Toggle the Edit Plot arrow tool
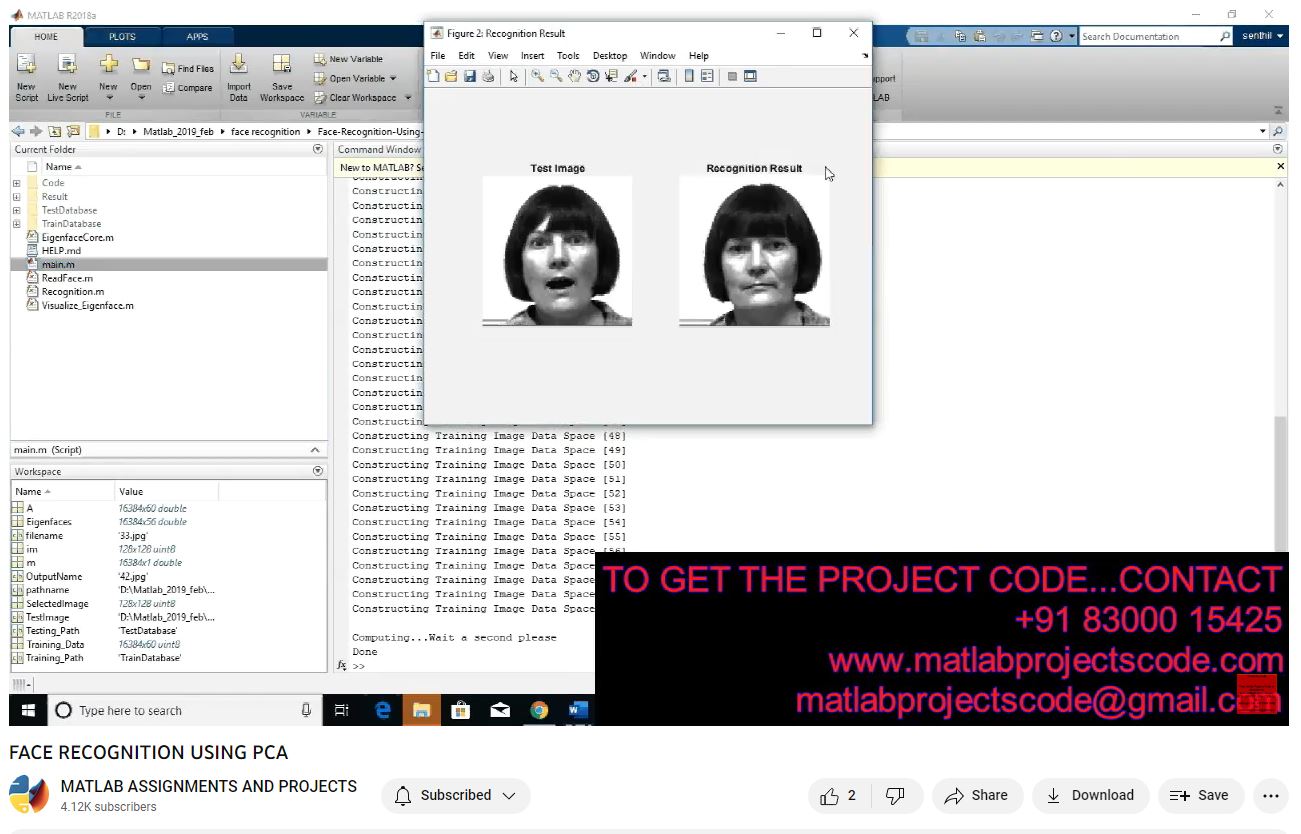The width and height of the screenshot is (1301, 834). [x=513, y=76]
